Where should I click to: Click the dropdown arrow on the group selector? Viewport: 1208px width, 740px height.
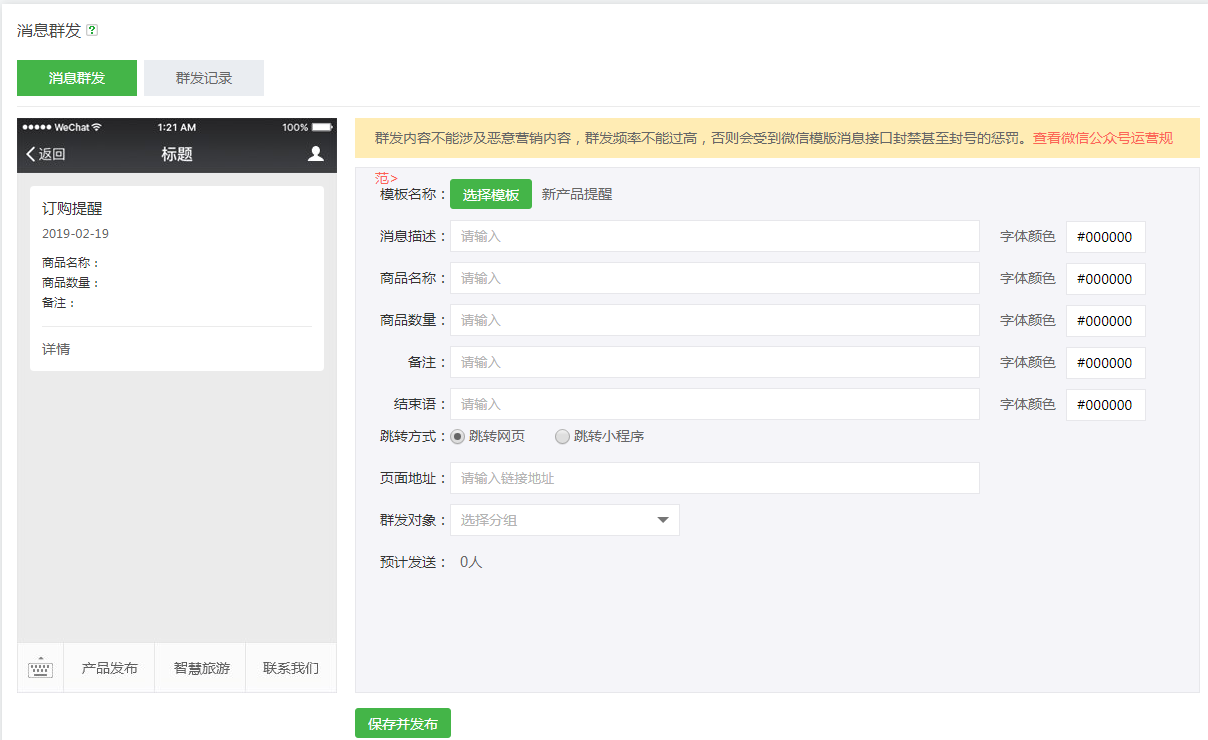tap(661, 520)
